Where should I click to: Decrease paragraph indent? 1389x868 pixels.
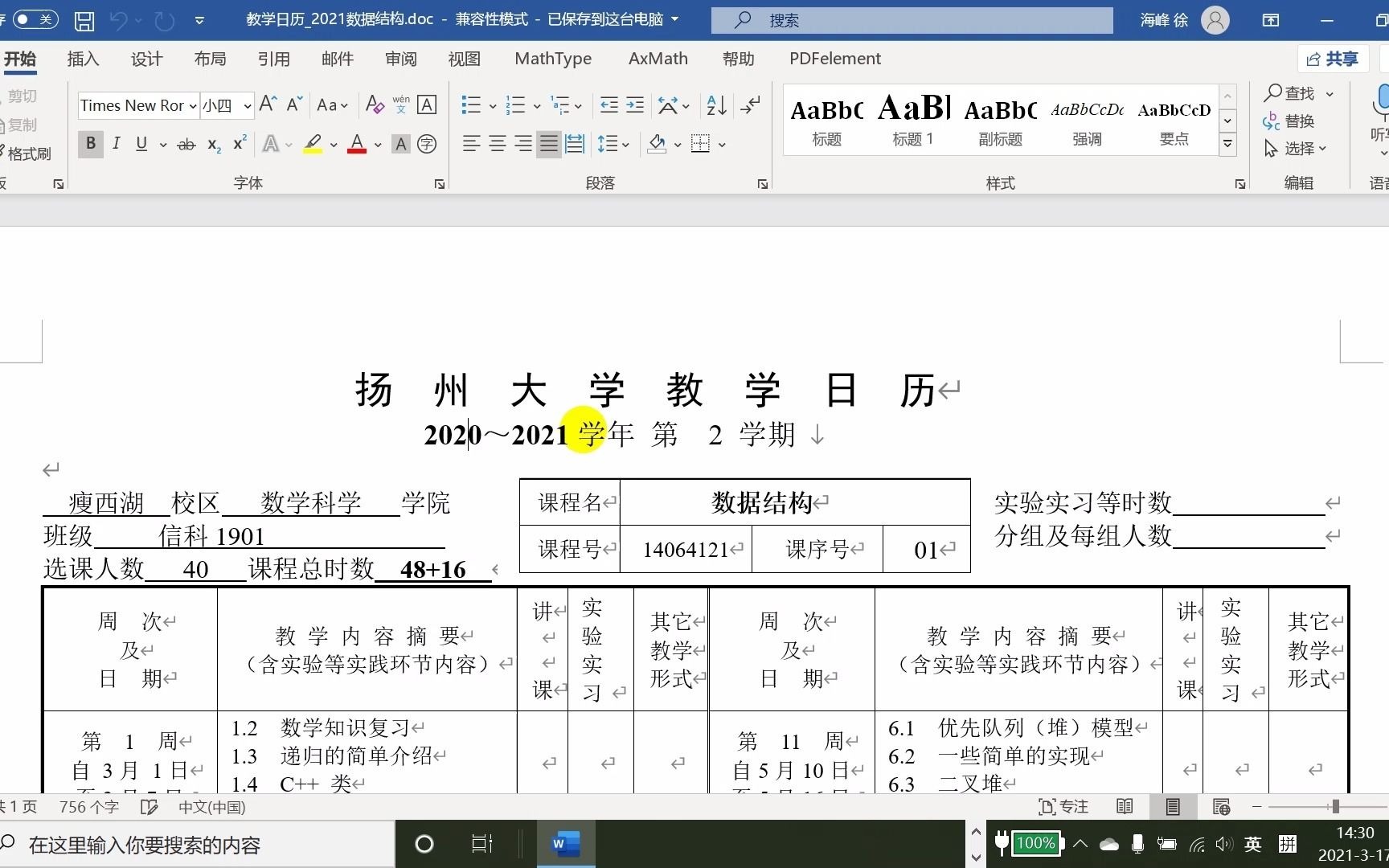pos(609,105)
